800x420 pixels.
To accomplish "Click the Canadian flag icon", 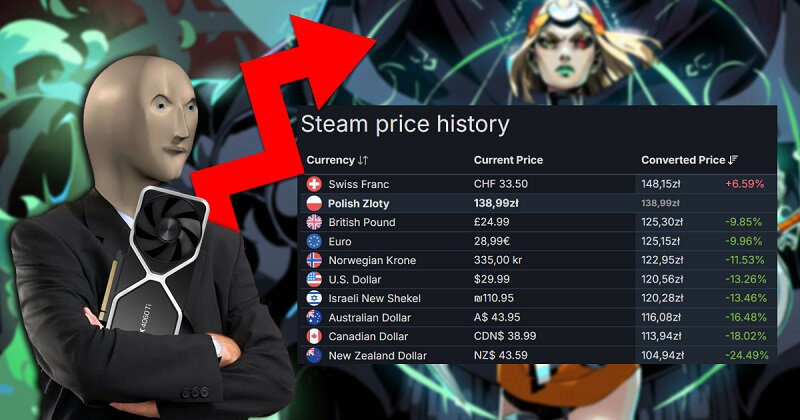I will pos(314,336).
